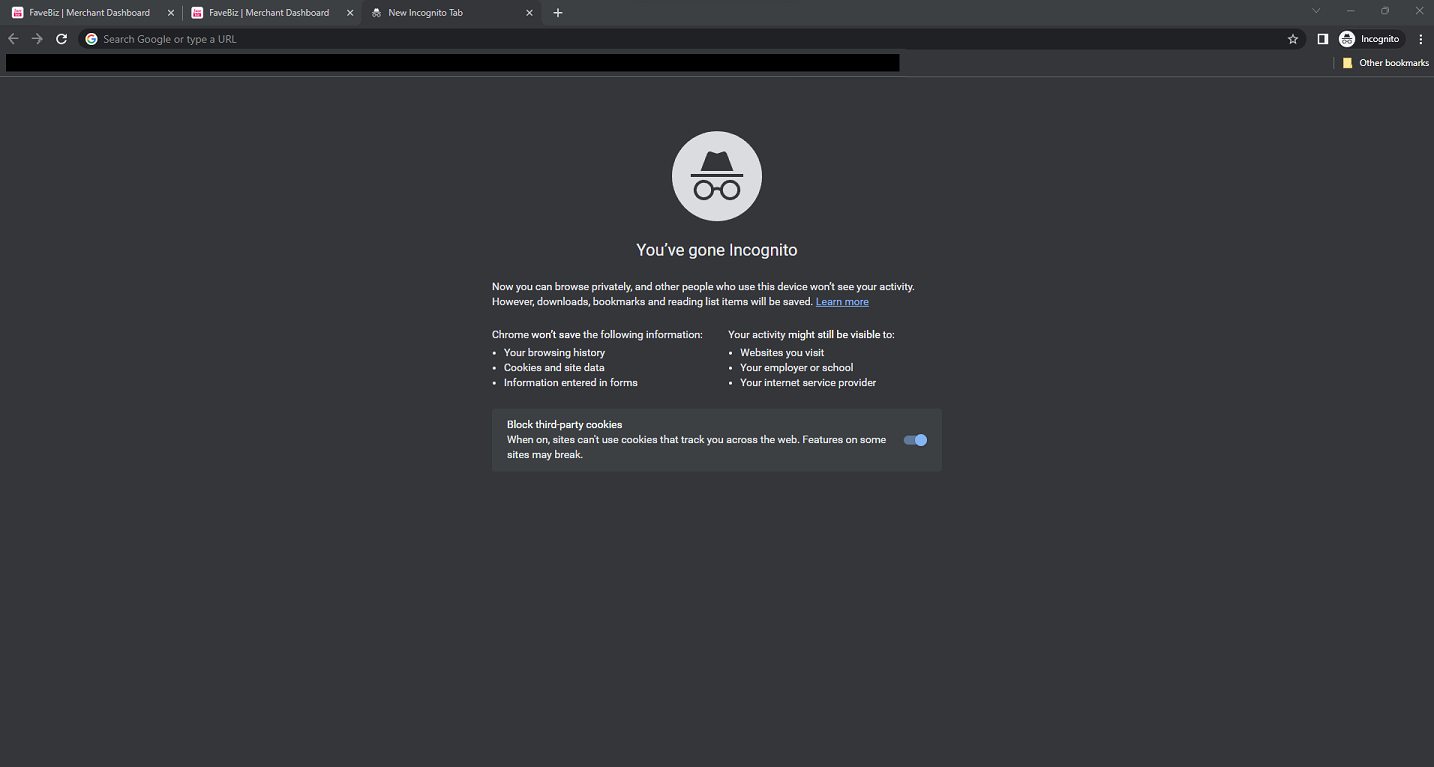
Task: Click the 'Block third-party cookies' title text
Action: (565, 425)
